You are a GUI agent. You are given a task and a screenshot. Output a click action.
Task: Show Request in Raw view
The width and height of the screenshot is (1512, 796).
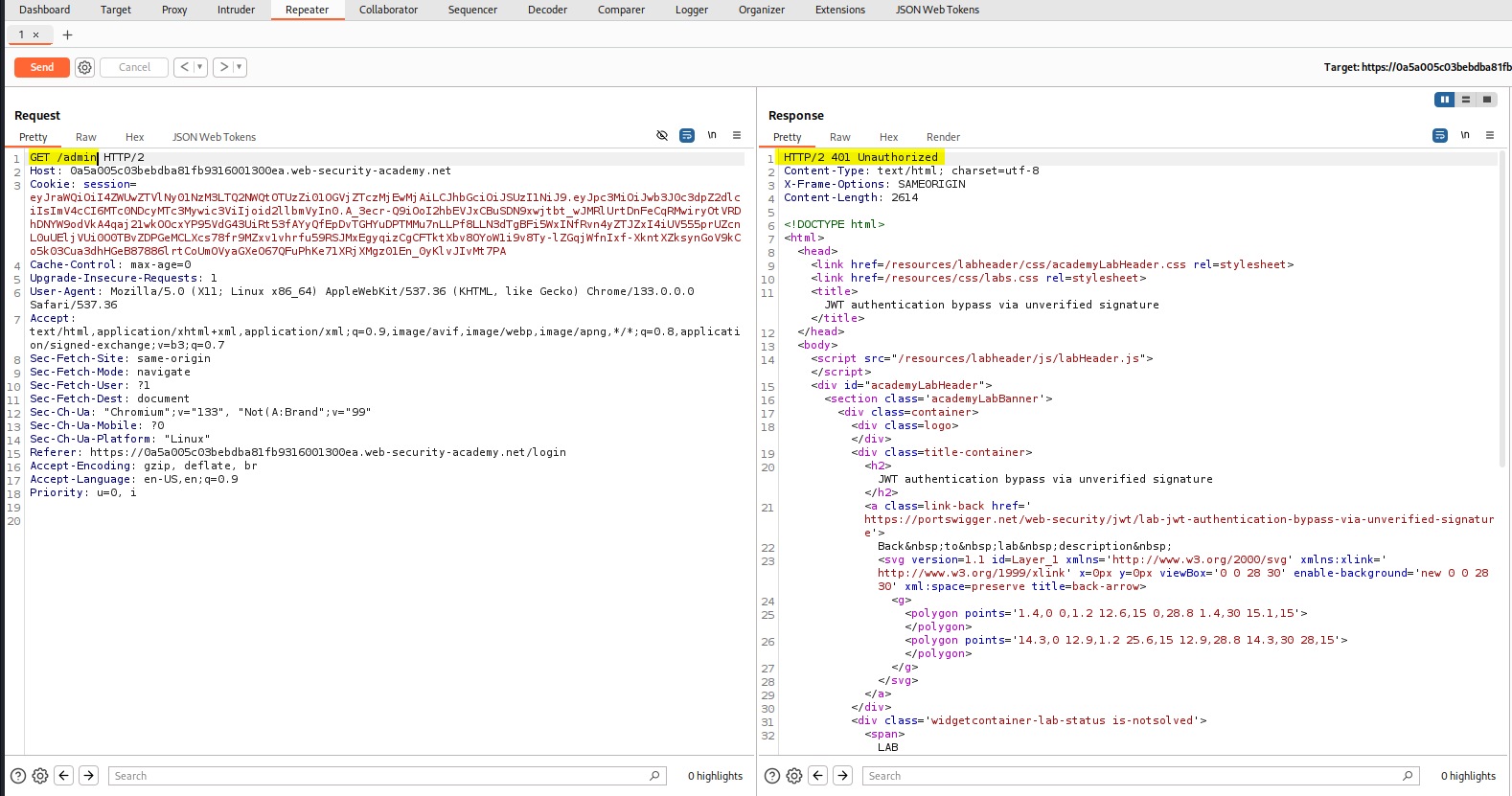click(86, 137)
